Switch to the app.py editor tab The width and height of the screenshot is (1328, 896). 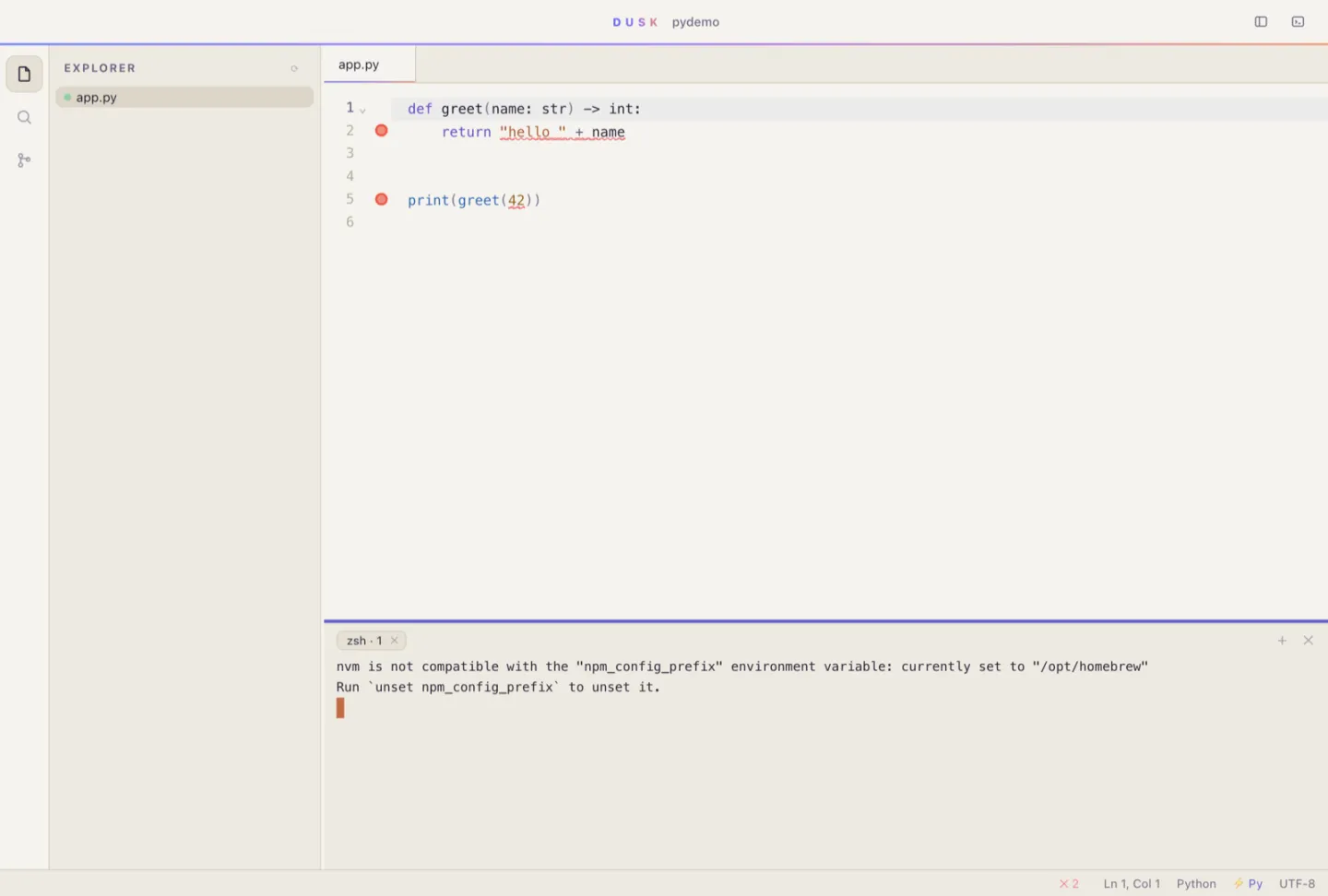coord(369,65)
